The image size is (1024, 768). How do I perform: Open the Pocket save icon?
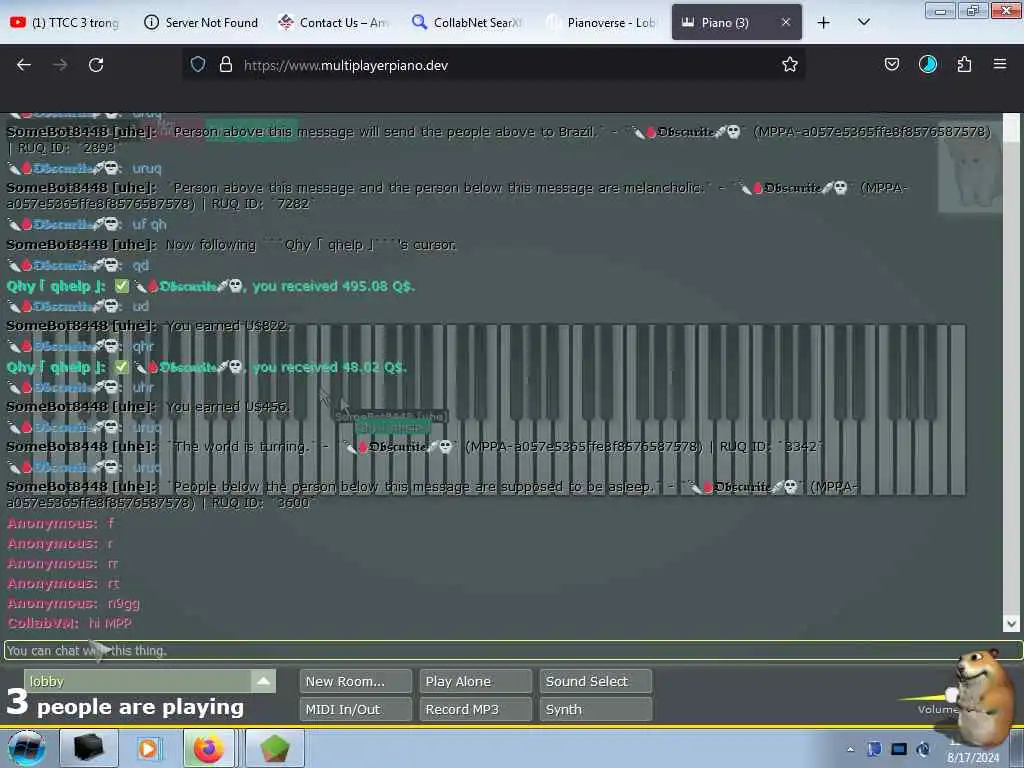pyautogui.click(x=891, y=65)
